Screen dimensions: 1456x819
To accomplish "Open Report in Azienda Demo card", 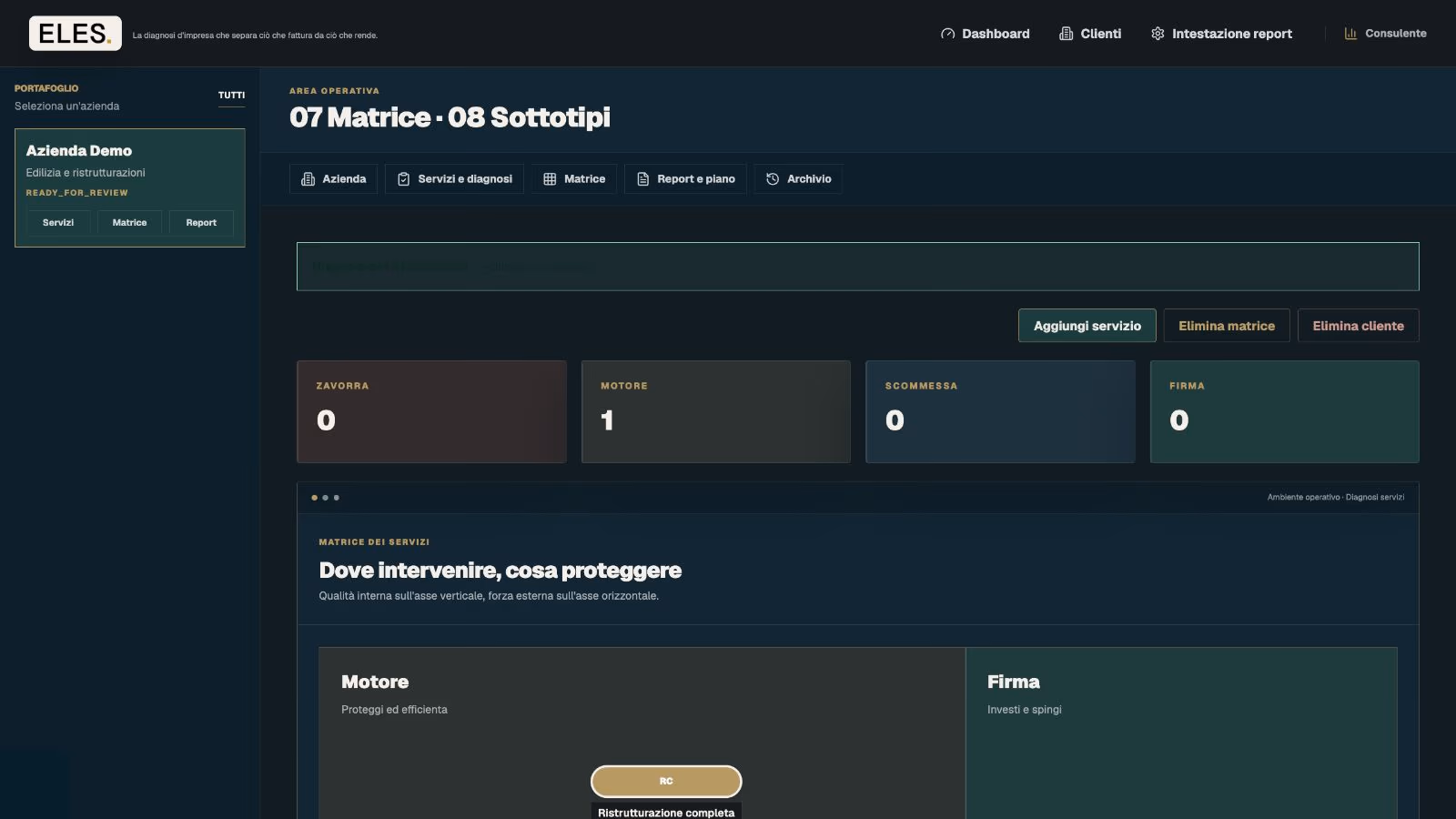I will [201, 223].
